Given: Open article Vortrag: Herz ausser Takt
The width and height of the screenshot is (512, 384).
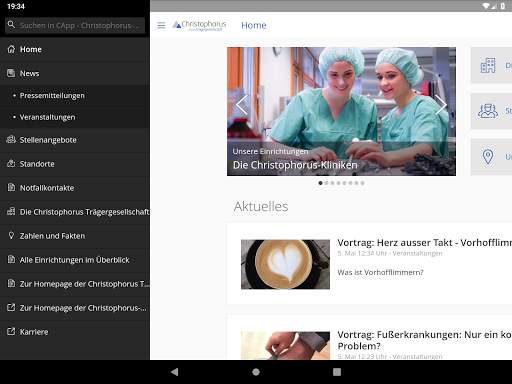Looking at the screenshot, I should click(424, 243).
